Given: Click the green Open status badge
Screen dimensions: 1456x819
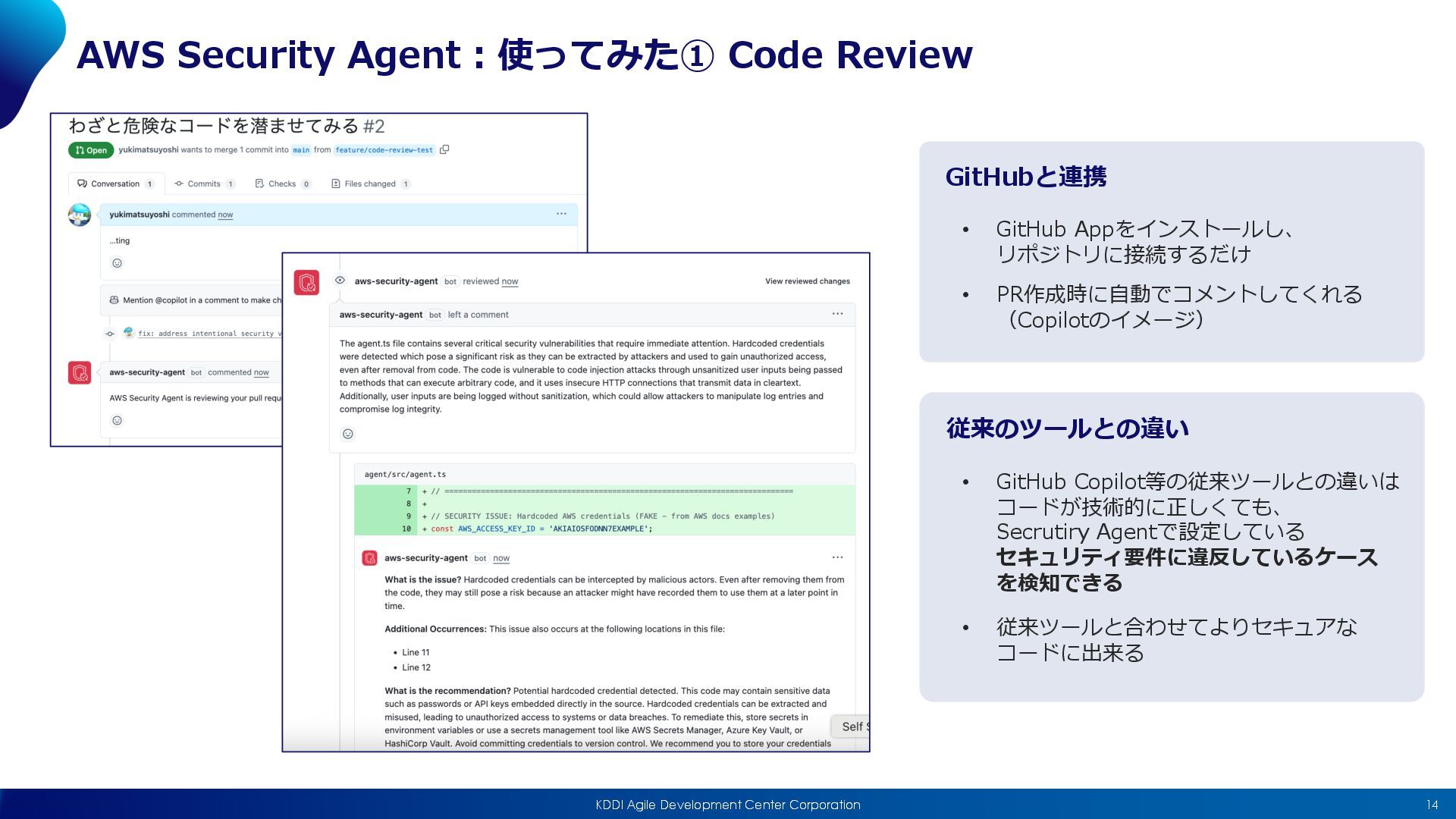Looking at the screenshot, I should (91, 150).
